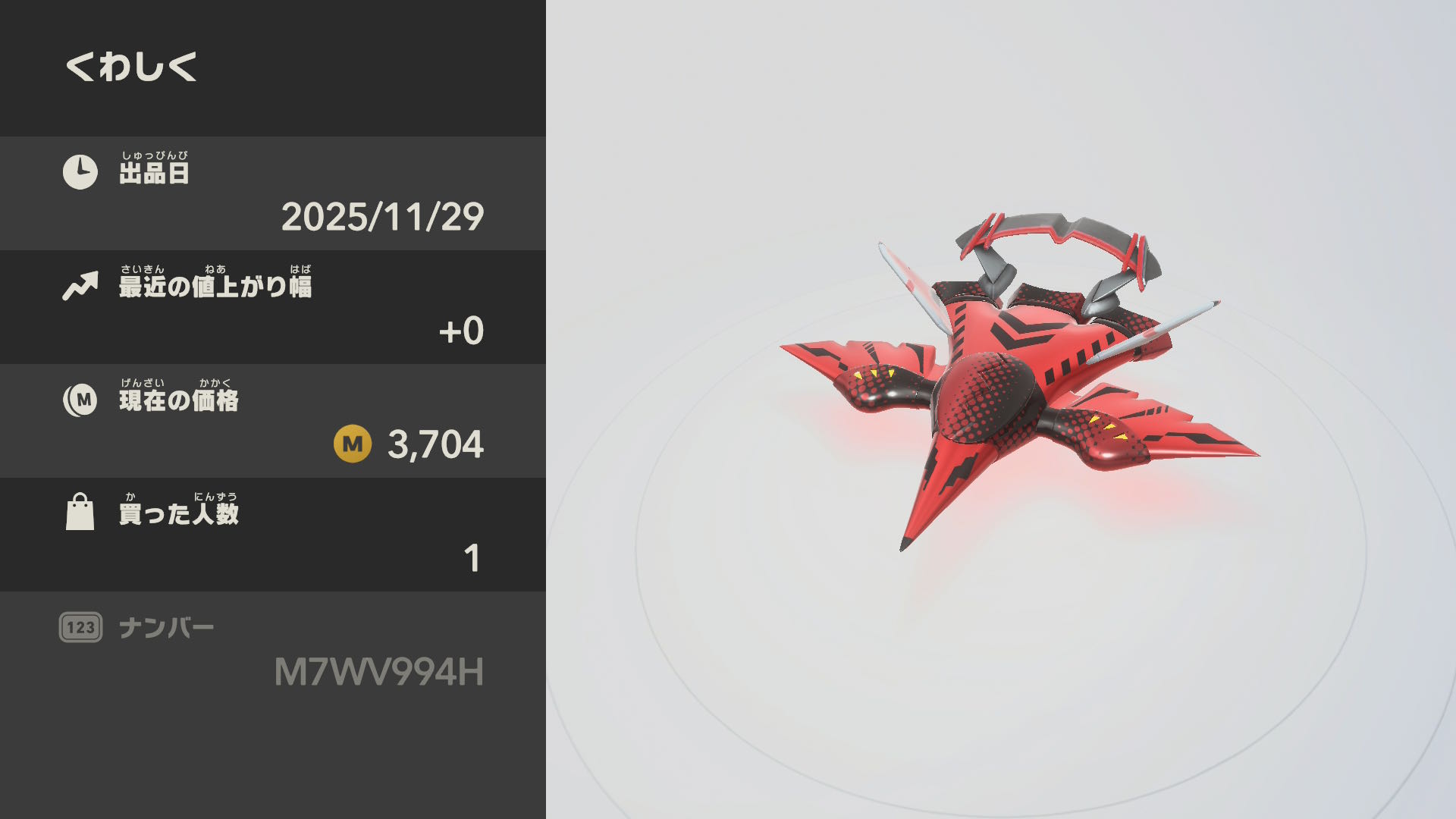The image size is (1456, 819).
Task: Click the buyer count value 1
Action: (x=472, y=559)
